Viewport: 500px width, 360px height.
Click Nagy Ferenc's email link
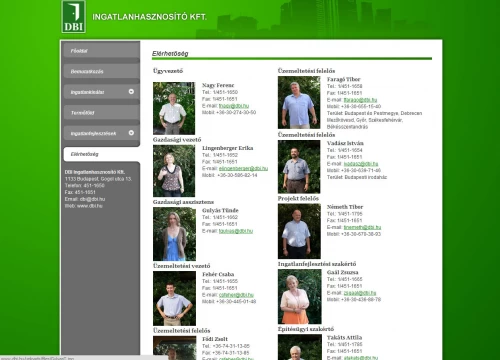234,106
